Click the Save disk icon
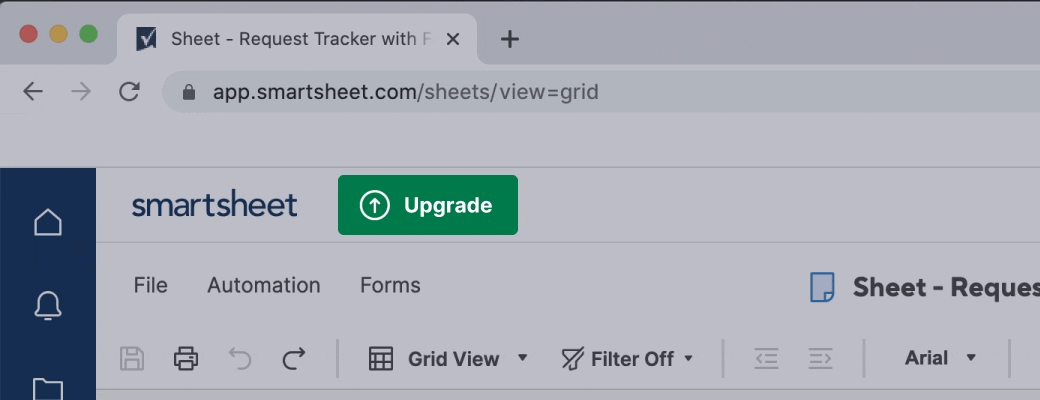The image size is (1040, 400). pos(132,358)
